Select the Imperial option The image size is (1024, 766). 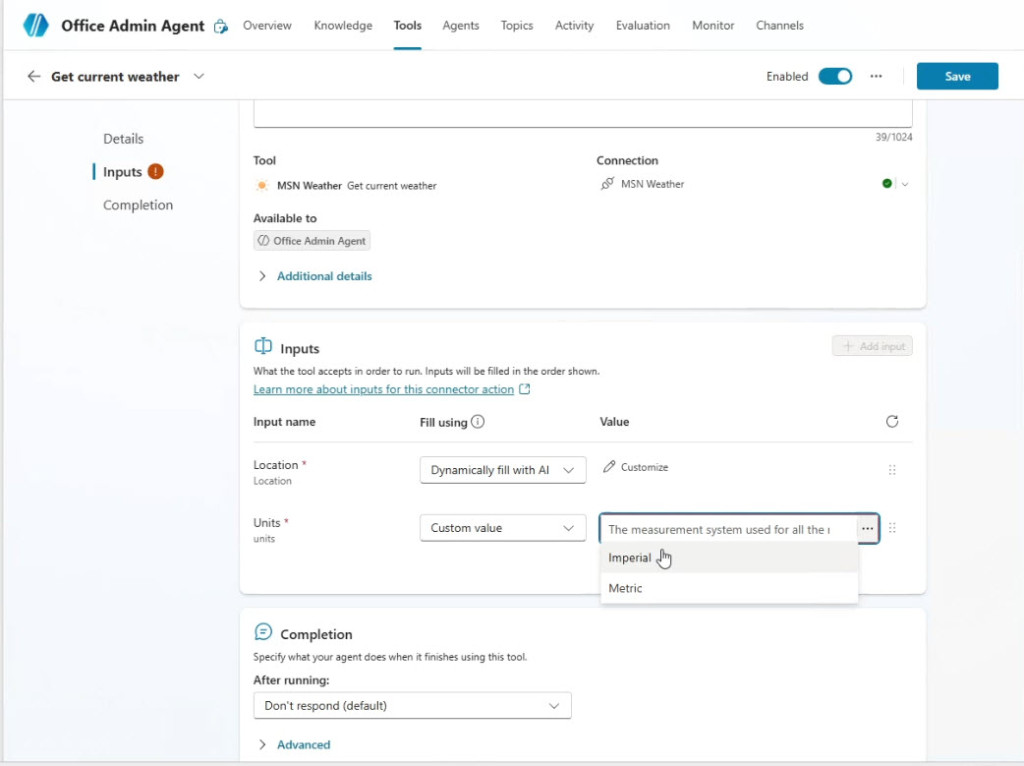click(729, 558)
